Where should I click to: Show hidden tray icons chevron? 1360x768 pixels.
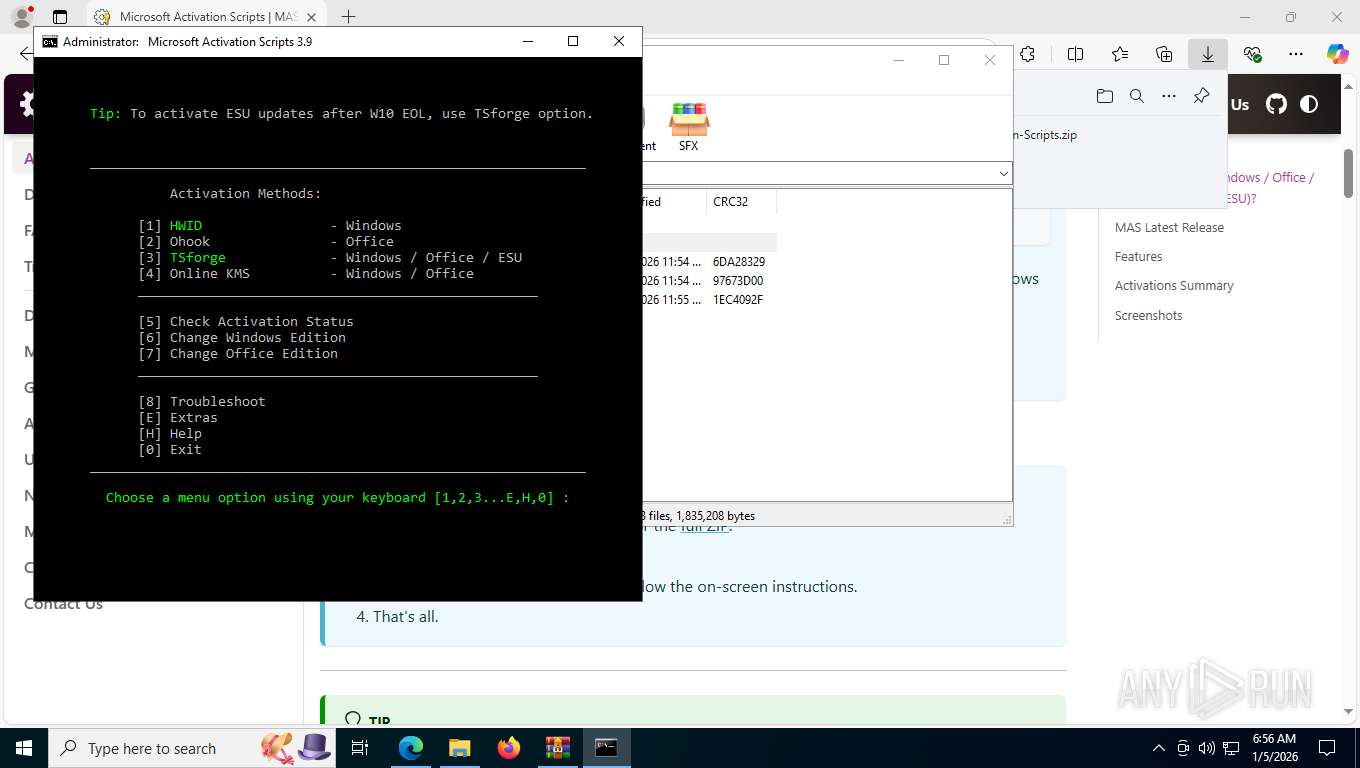coord(1159,748)
